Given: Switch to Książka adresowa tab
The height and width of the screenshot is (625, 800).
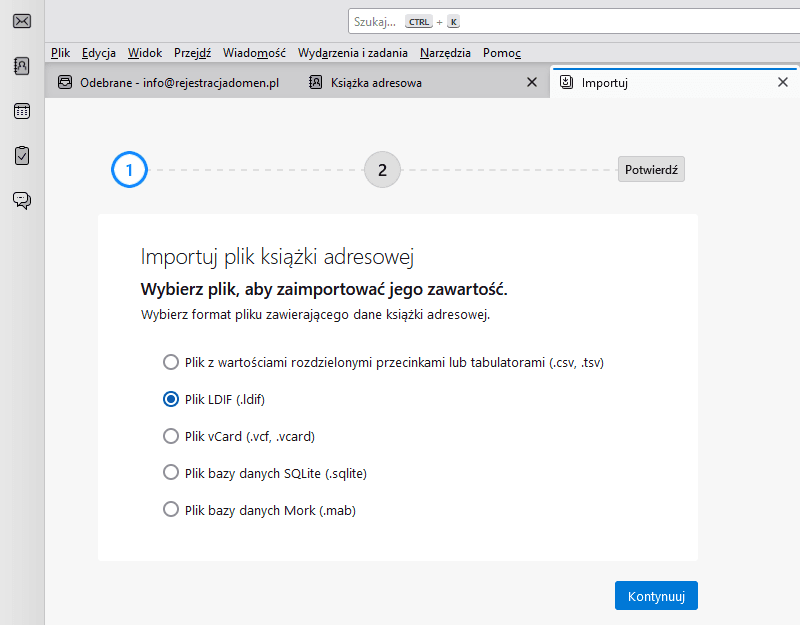Looking at the screenshot, I should click(376, 83).
